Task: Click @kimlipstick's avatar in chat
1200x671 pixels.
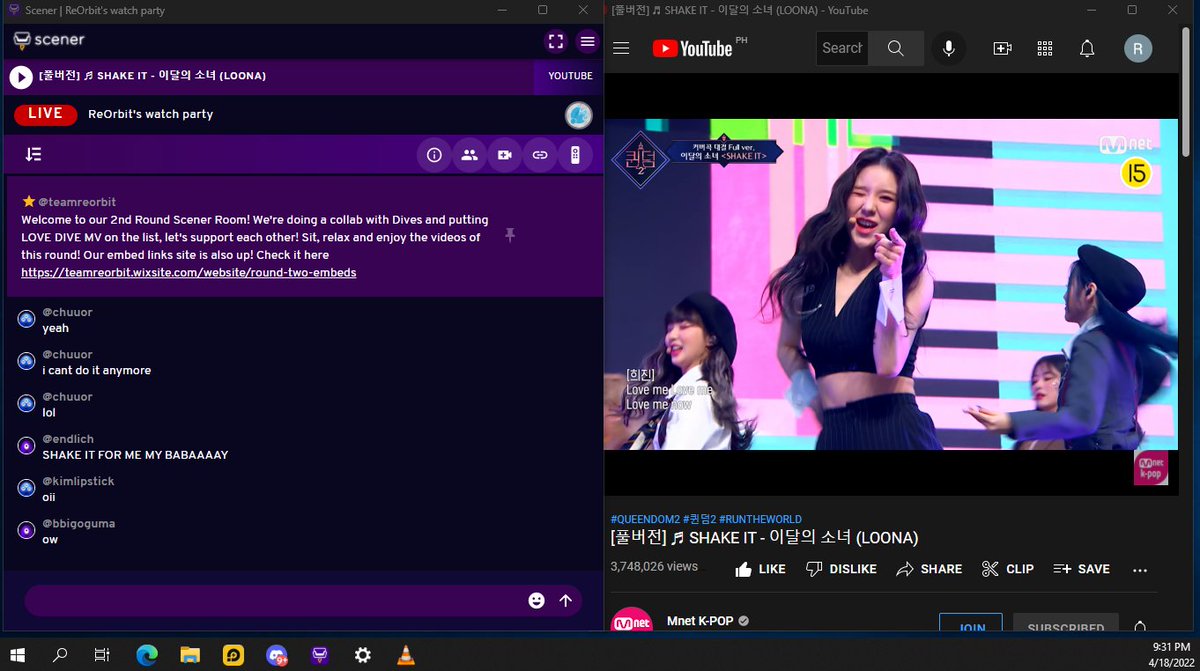Action: pos(27,487)
